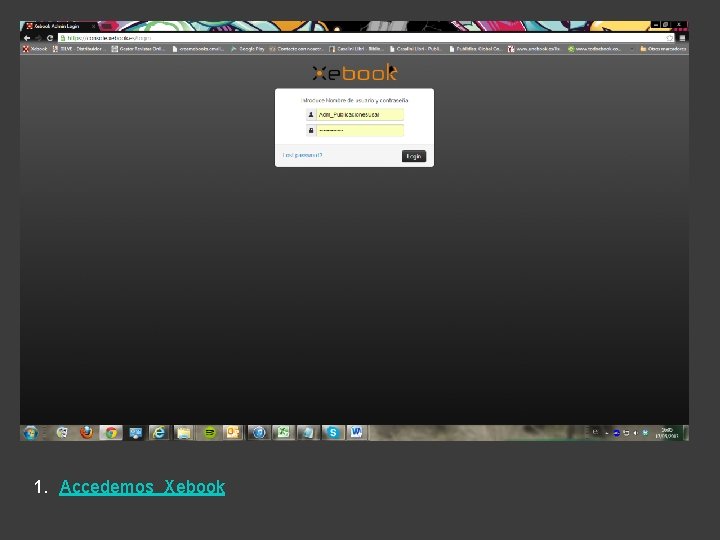720x540 pixels.
Task: Open Windows Explorer folder in taskbar
Action: [184, 433]
